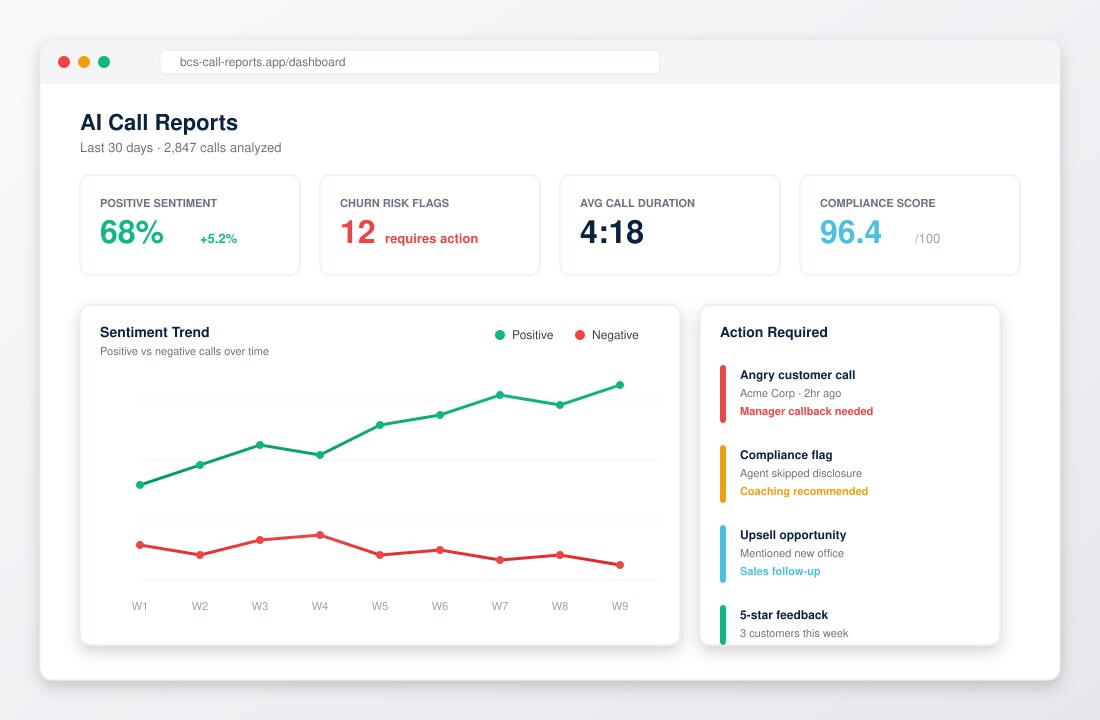This screenshot has width=1100, height=720.
Task: Click the blue bar beside Upsell opportunity
Action: 723,554
